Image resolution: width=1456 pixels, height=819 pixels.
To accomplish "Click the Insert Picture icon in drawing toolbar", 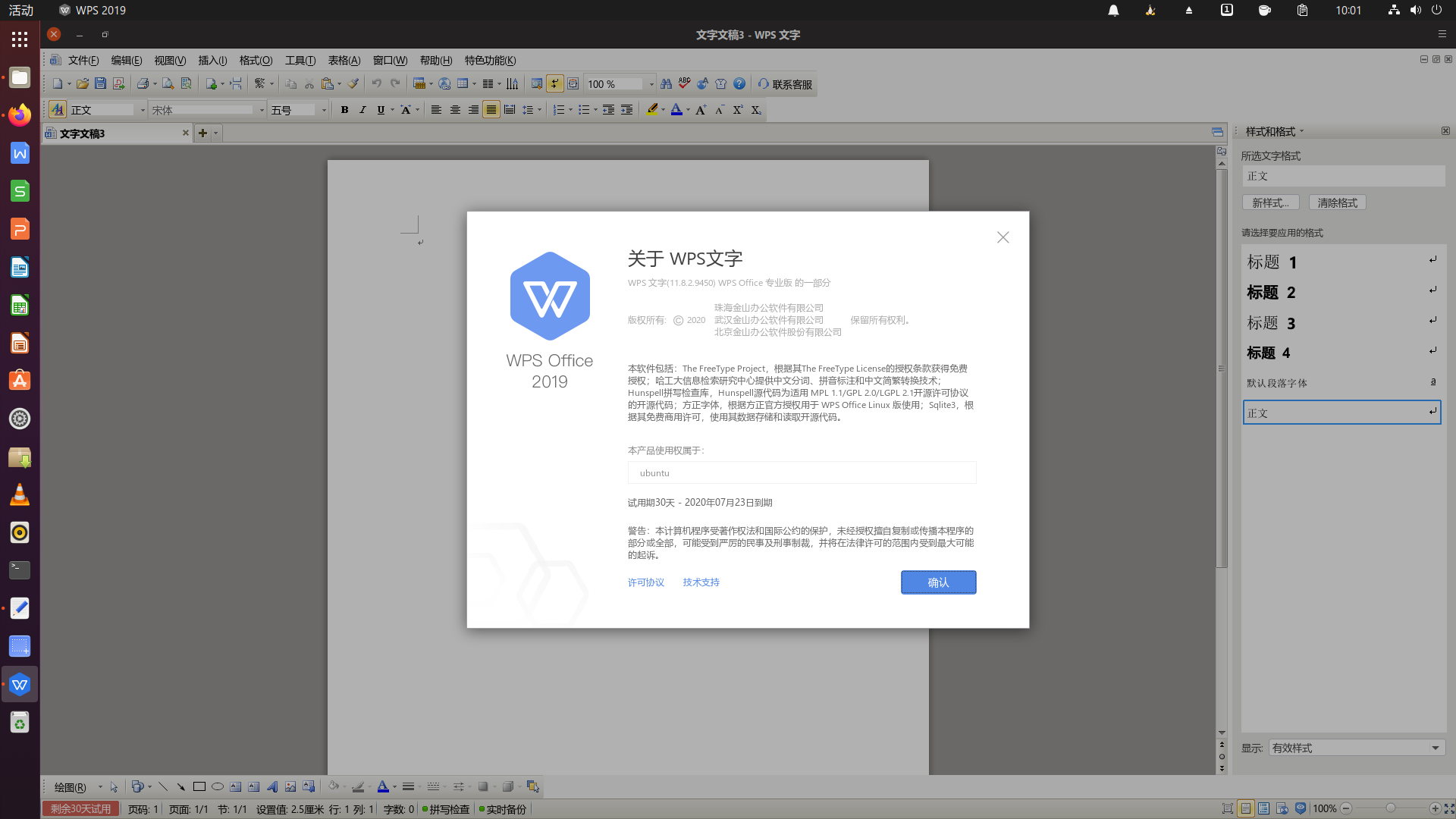I will tap(290, 786).
